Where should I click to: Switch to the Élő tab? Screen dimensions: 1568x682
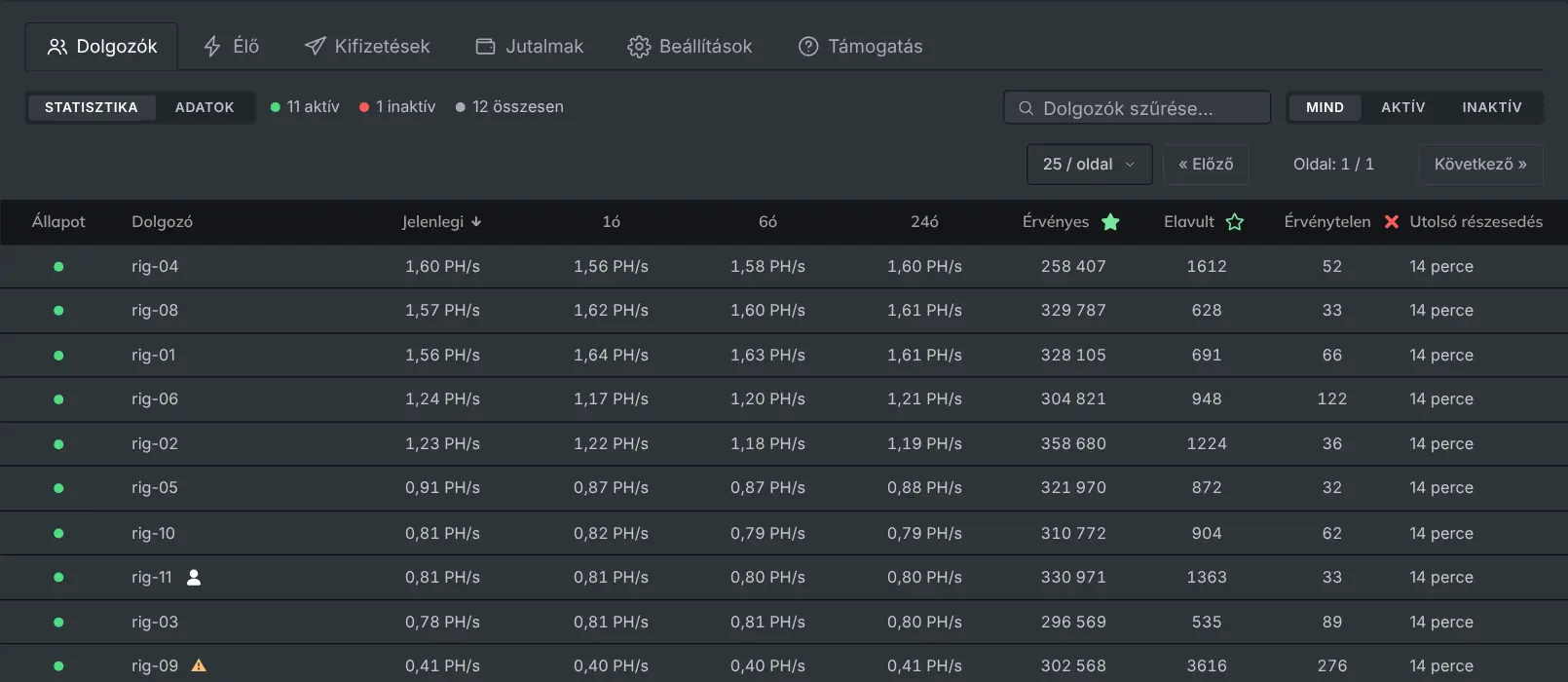coord(231,47)
